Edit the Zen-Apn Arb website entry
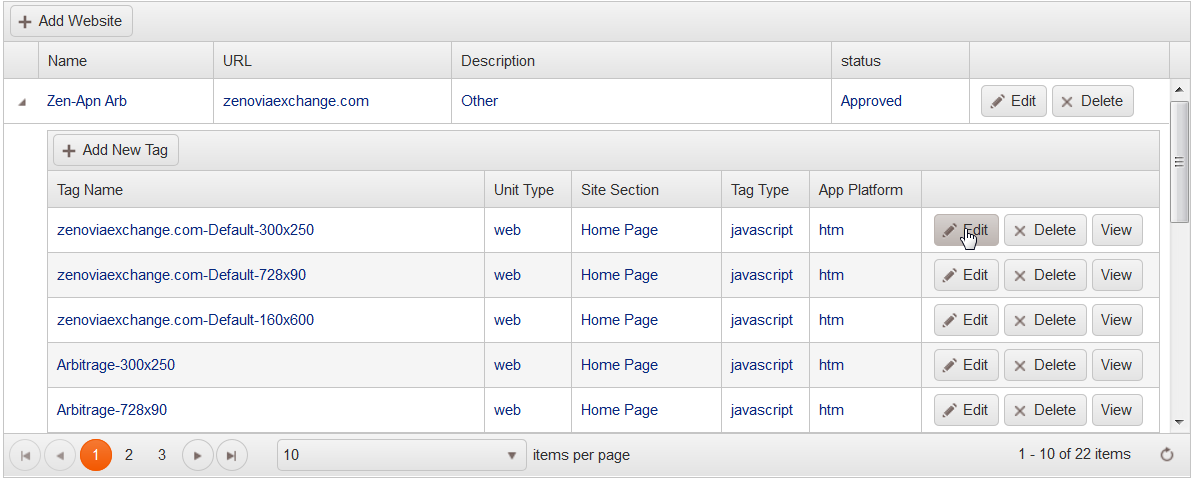Screen dimensions: 1193x480 tap(1013, 101)
